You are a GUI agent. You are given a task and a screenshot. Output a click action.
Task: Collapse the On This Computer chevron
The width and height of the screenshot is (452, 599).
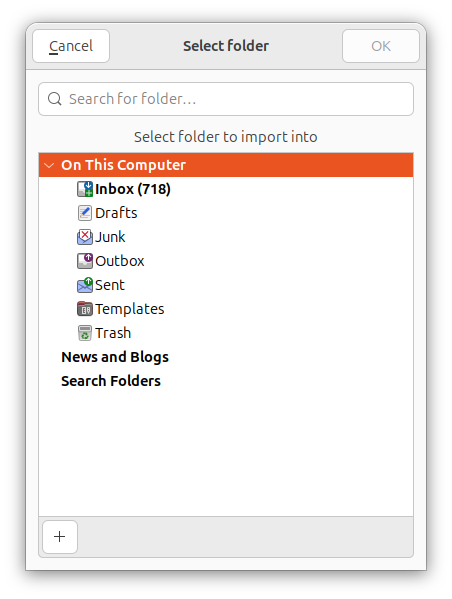[49, 165]
